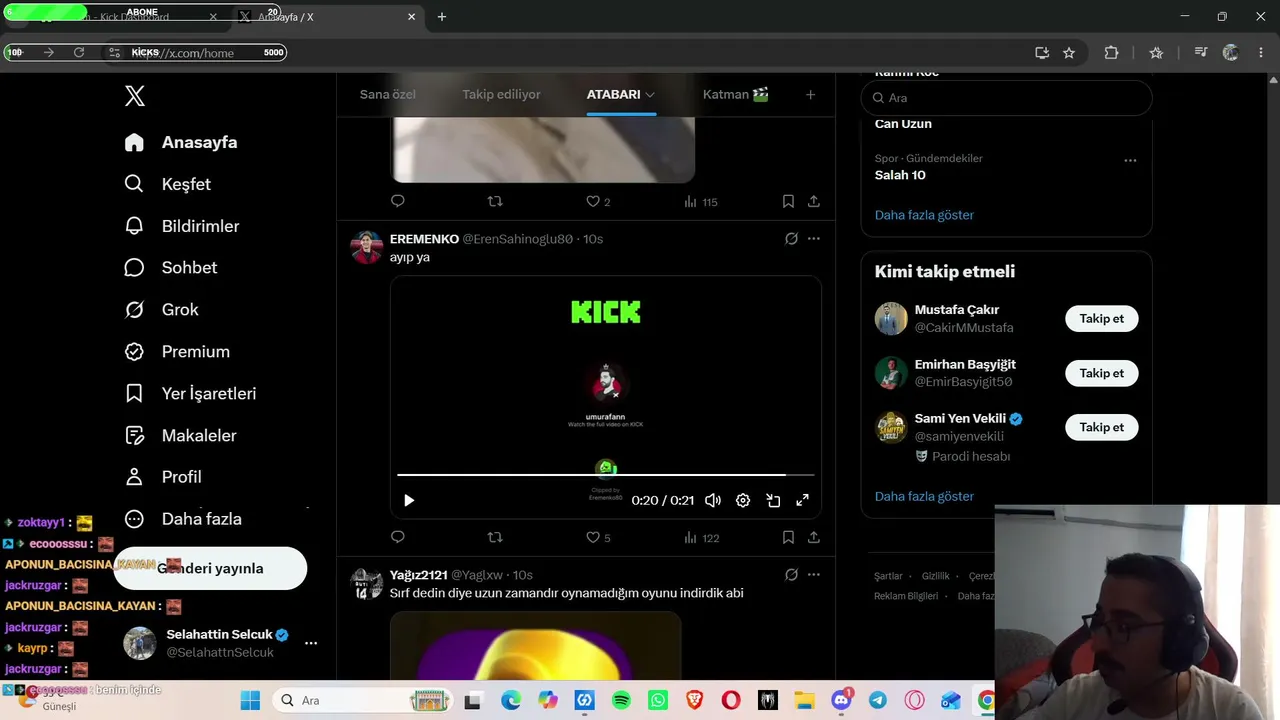Mute the video volume
Screen dimensions: 1280x720
point(713,500)
